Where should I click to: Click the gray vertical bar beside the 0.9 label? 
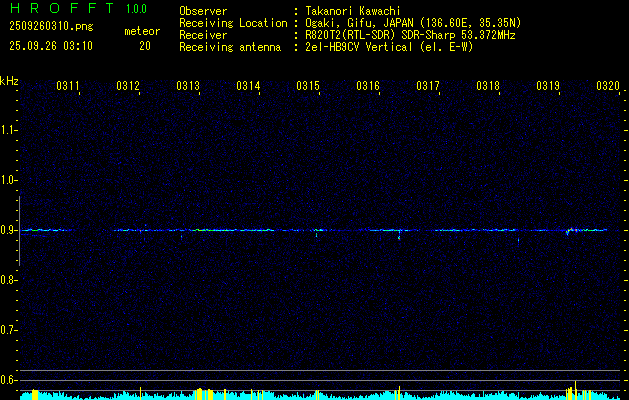click(x=19, y=231)
